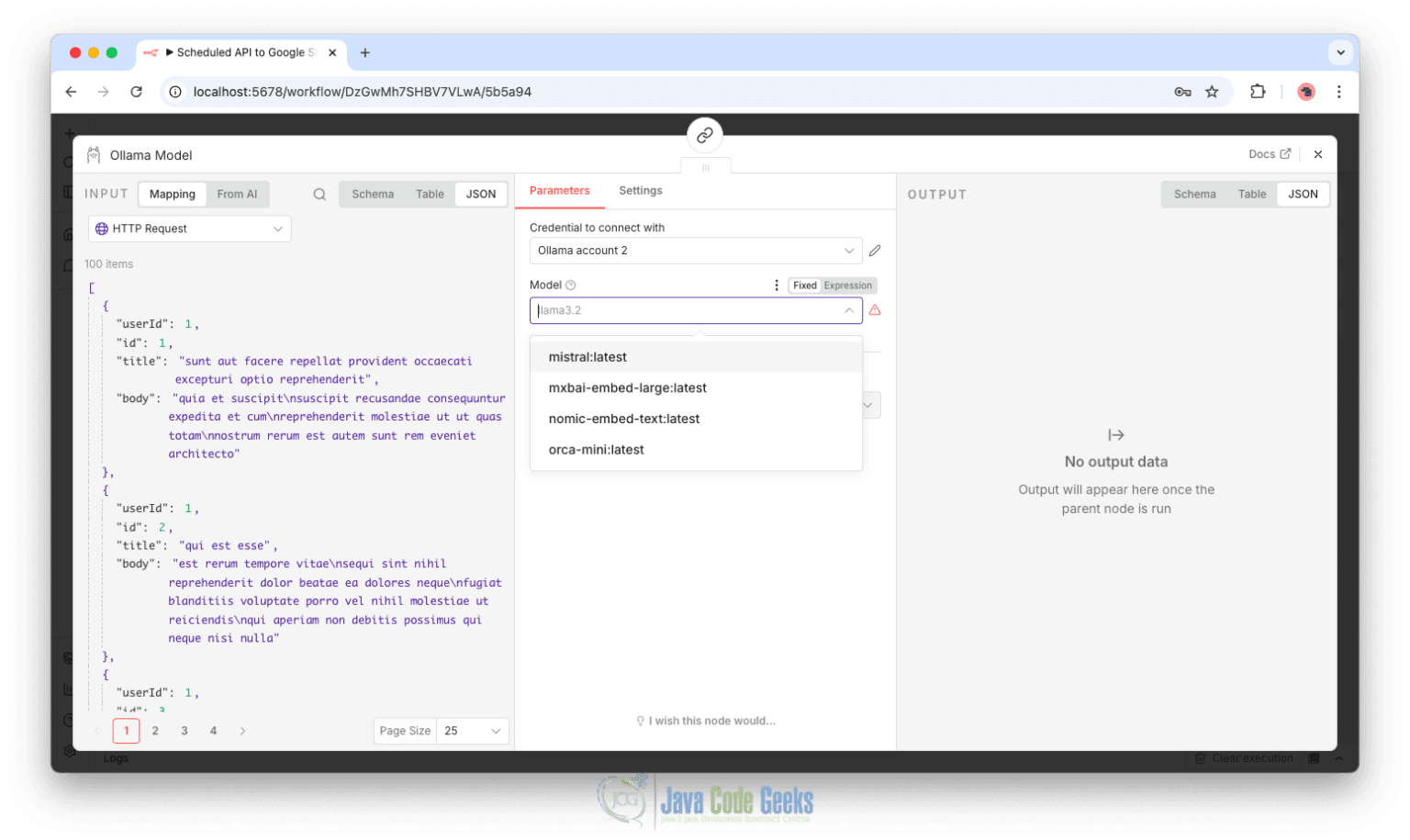The width and height of the screenshot is (1410, 840).
Task: Show input as Schema view
Action: click(373, 195)
